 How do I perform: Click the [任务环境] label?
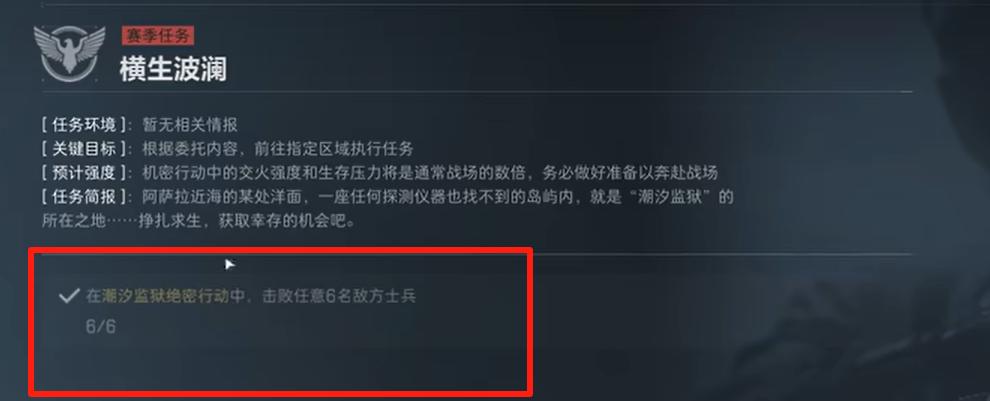[84, 124]
